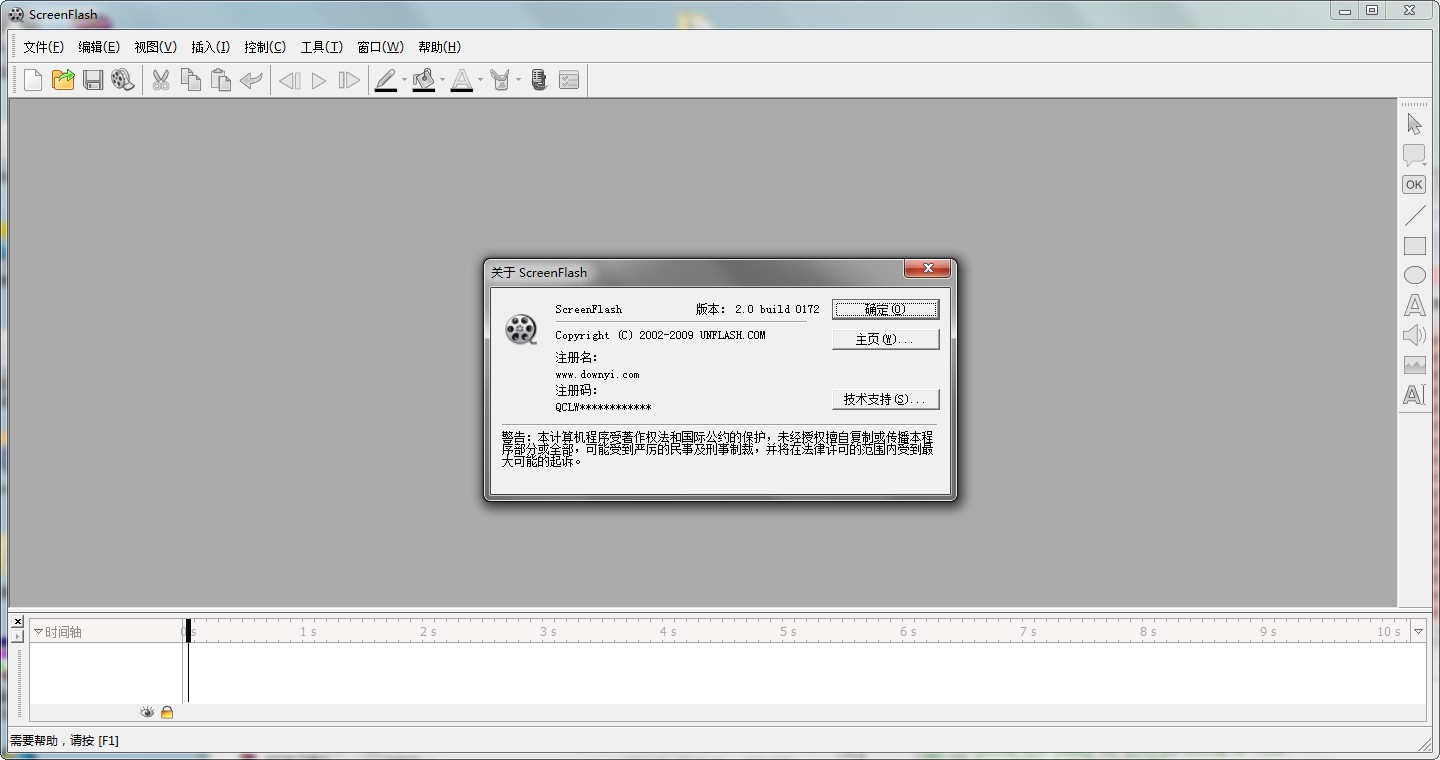Select the arrow selection tool
The width and height of the screenshot is (1440, 760).
(x=1414, y=123)
